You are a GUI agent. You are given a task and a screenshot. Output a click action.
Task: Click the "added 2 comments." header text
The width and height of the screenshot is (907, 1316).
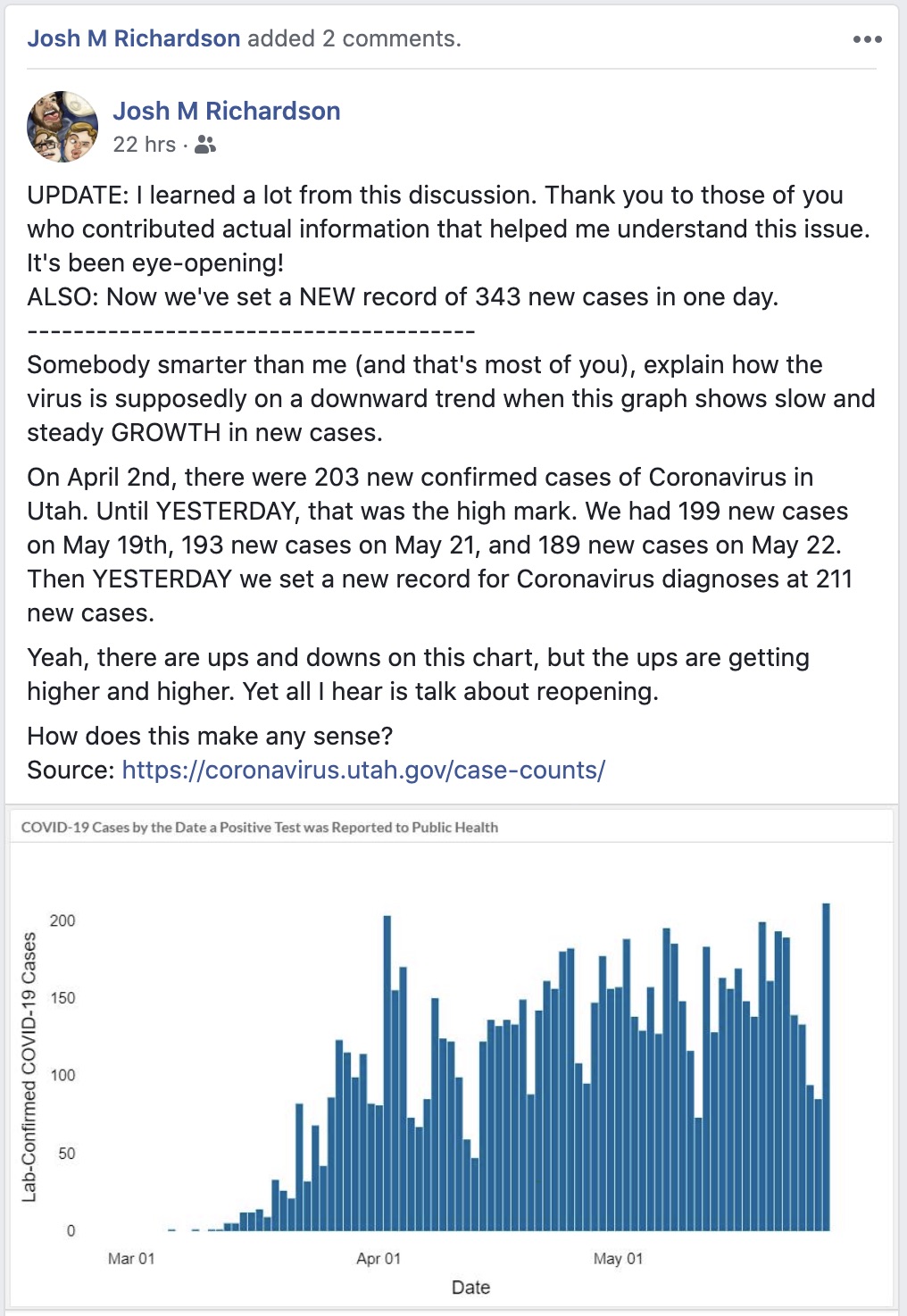(354, 38)
